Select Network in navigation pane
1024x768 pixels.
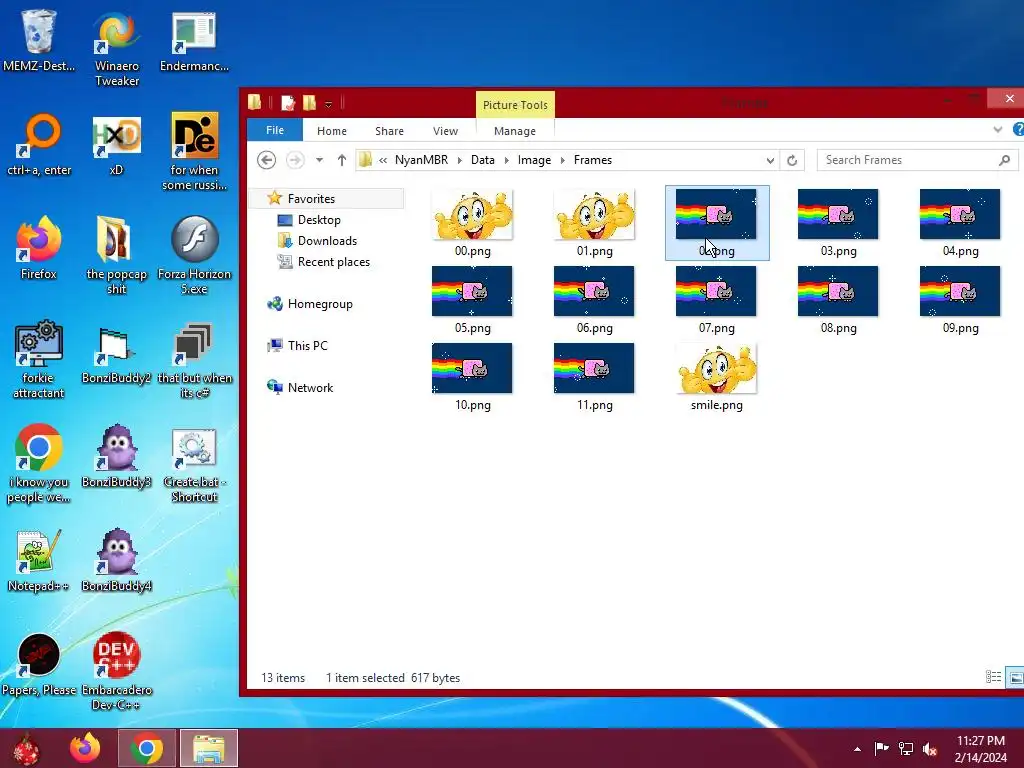[x=310, y=387]
